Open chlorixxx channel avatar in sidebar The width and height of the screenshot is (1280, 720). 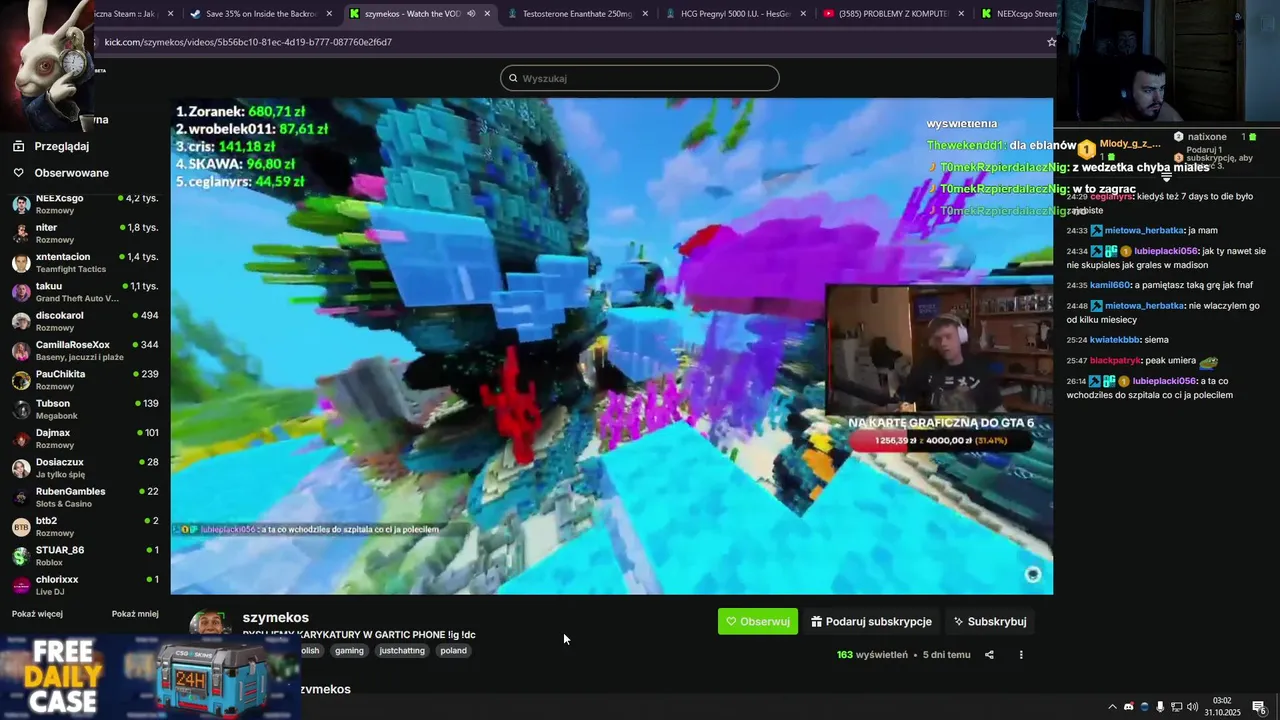(x=21, y=585)
